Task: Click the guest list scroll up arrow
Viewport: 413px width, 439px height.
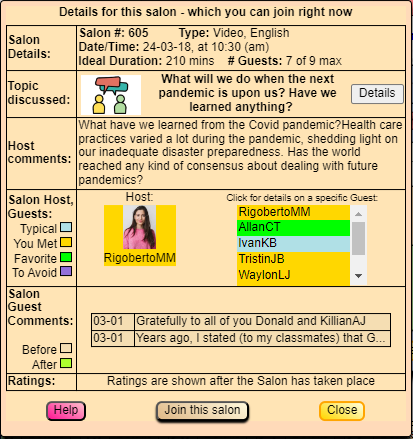Action: click(358, 214)
